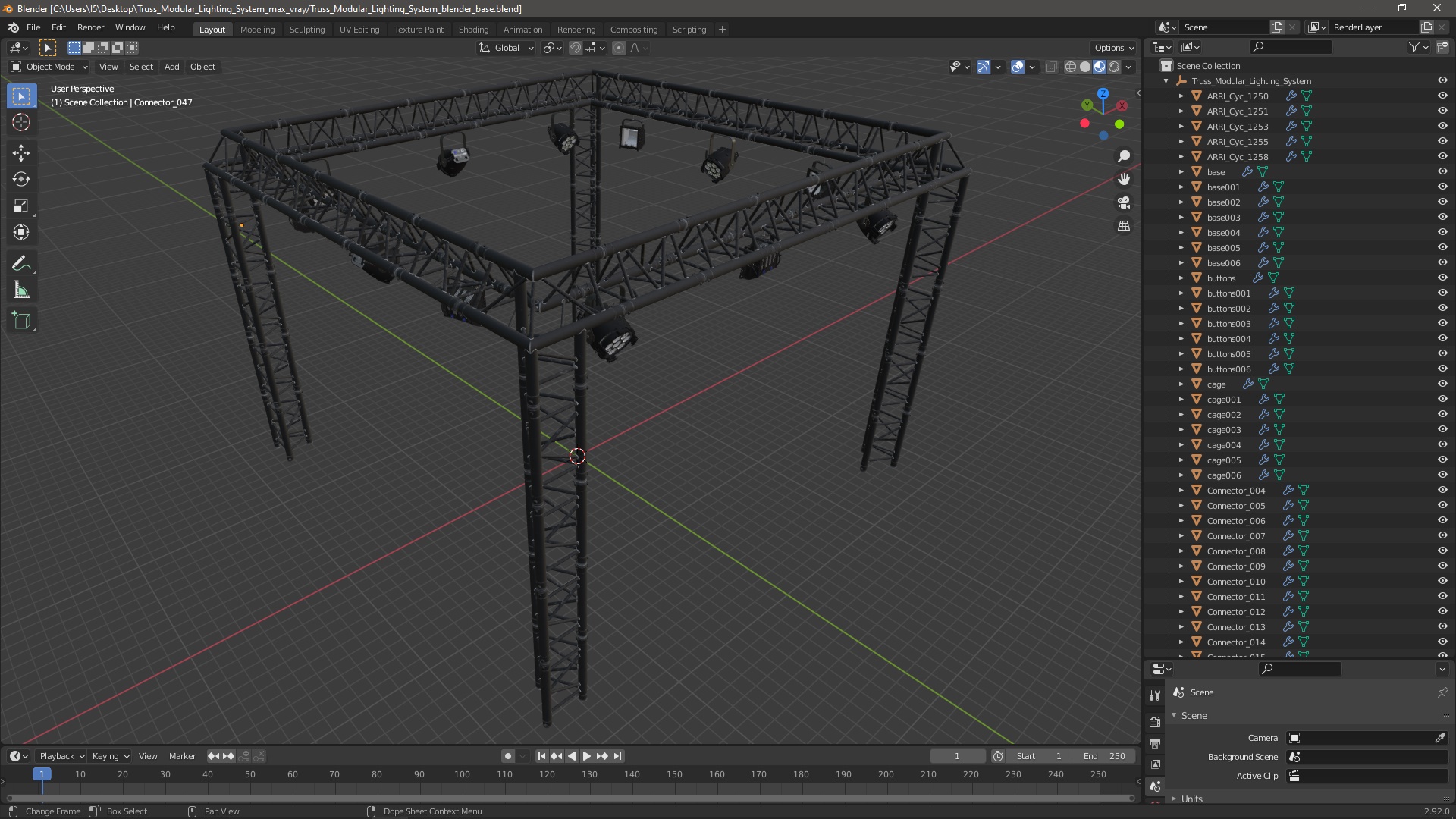
Task: Switch to orthographic view grid icon
Action: [x=1123, y=226]
